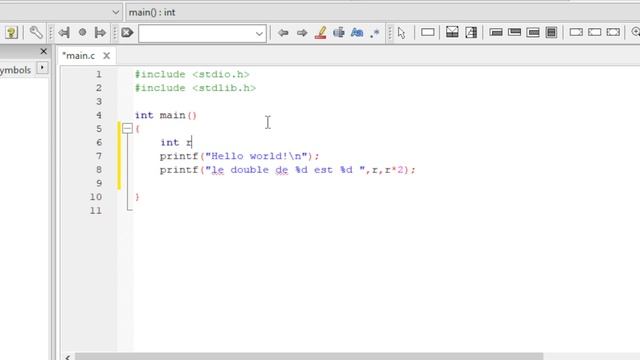Click the 'int main()' declaration
The width and height of the screenshot is (640, 360).
click(x=166, y=115)
